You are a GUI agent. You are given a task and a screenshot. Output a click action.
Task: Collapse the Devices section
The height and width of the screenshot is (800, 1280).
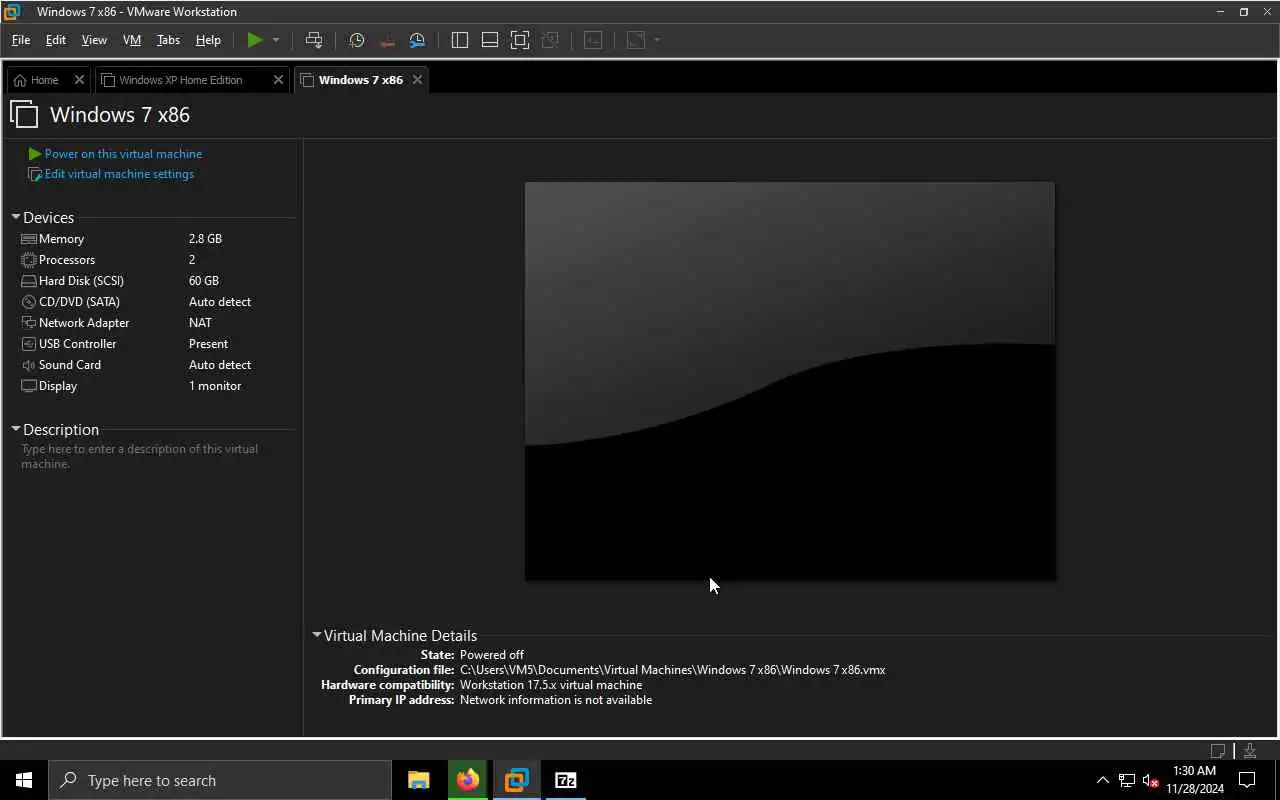(x=16, y=217)
